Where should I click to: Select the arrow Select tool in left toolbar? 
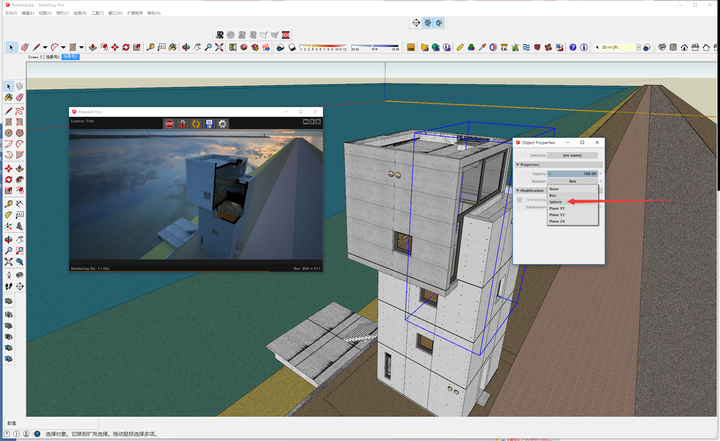[x=9, y=87]
